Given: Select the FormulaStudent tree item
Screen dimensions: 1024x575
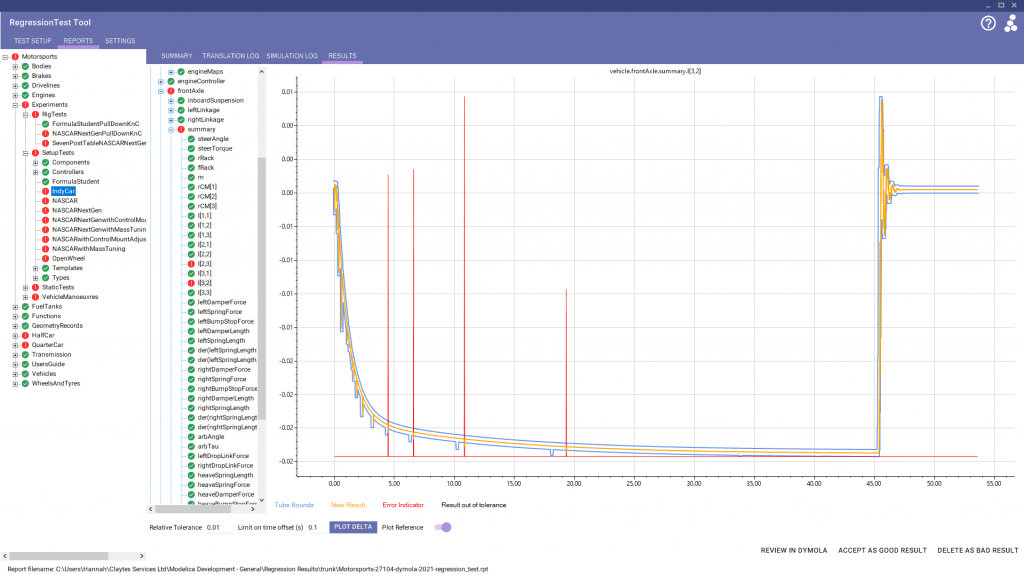Looking at the screenshot, I should click(76, 182).
